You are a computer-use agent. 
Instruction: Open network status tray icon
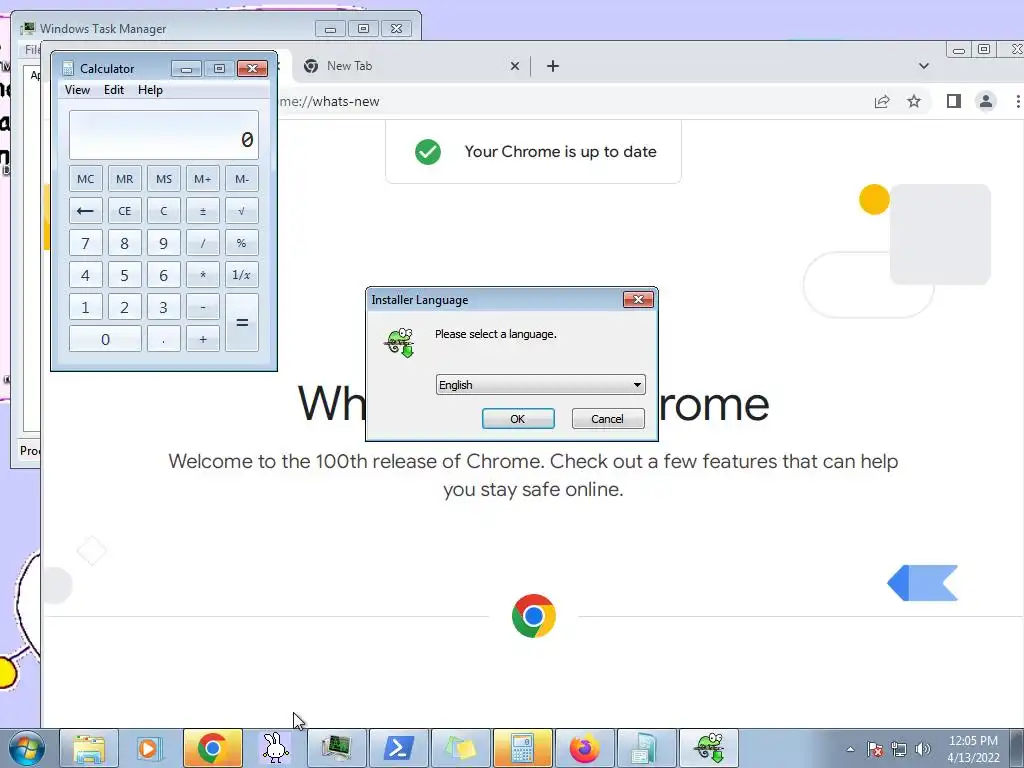(899, 750)
